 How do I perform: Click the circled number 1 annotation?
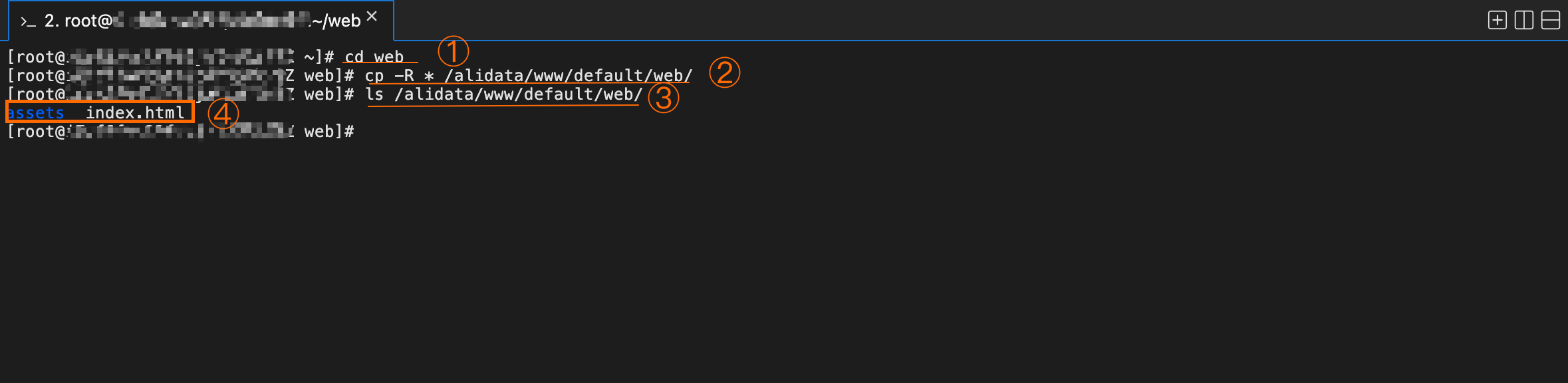(x=453, y=52)
